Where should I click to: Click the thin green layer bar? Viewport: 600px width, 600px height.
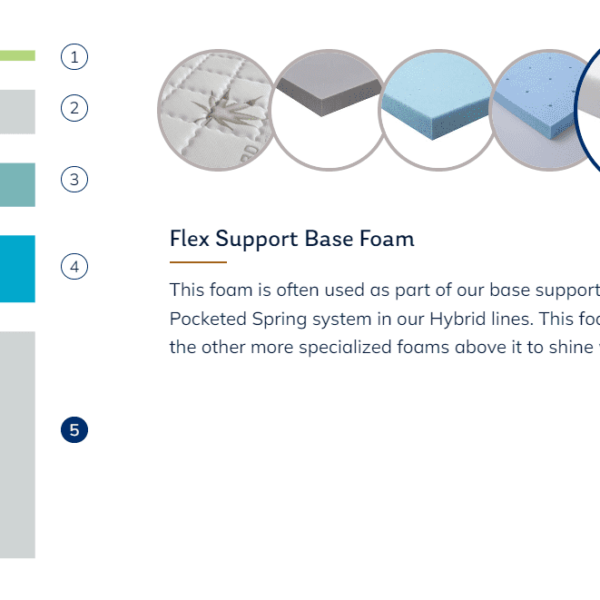click(18, 55)
